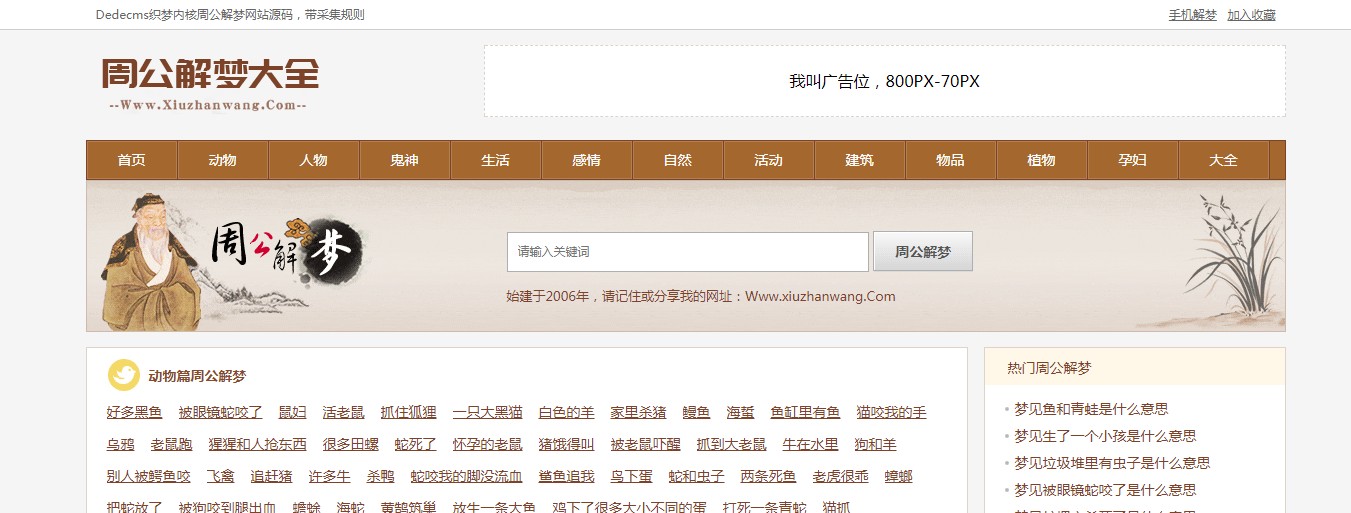Open 梦见生了一个小孩是什么意思 in the hot list
The width and height of the screenshot is (1351, 513).
pos(1105,436)
